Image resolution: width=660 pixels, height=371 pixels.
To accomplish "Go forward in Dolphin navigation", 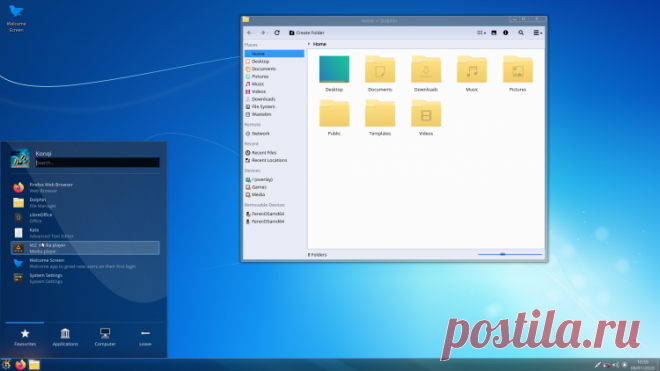I will tap(263, 33).
